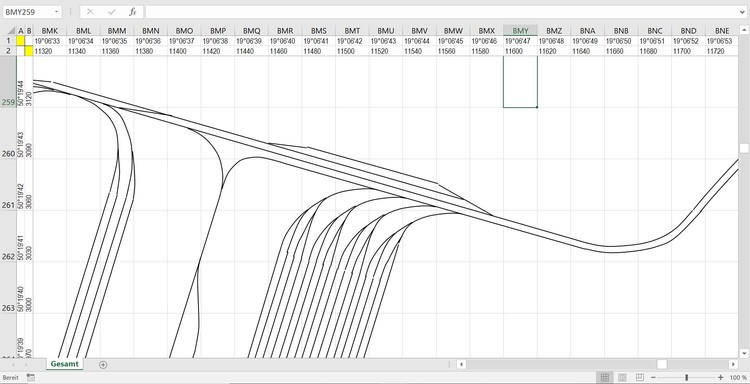Click the cell showing 19°06'33
Image resolution: width=750 pixels, height=384 pixels.
50,41
